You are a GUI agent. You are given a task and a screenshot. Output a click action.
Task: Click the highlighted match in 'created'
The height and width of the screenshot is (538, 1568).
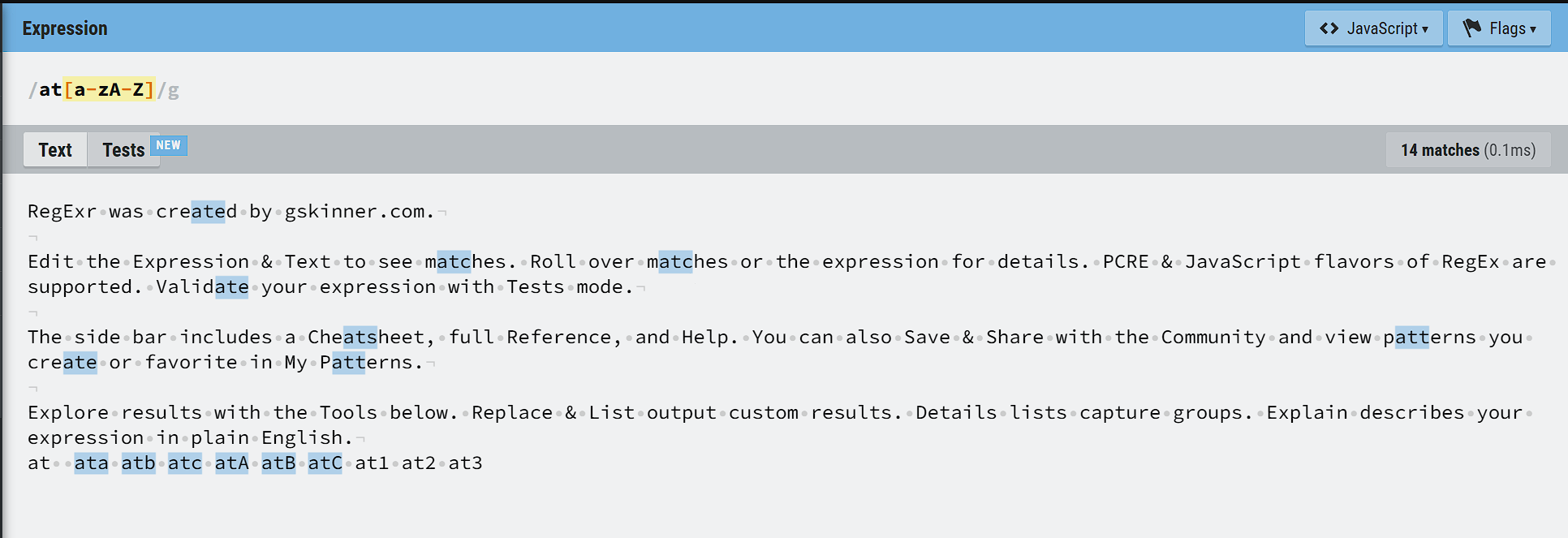point(209,211)
